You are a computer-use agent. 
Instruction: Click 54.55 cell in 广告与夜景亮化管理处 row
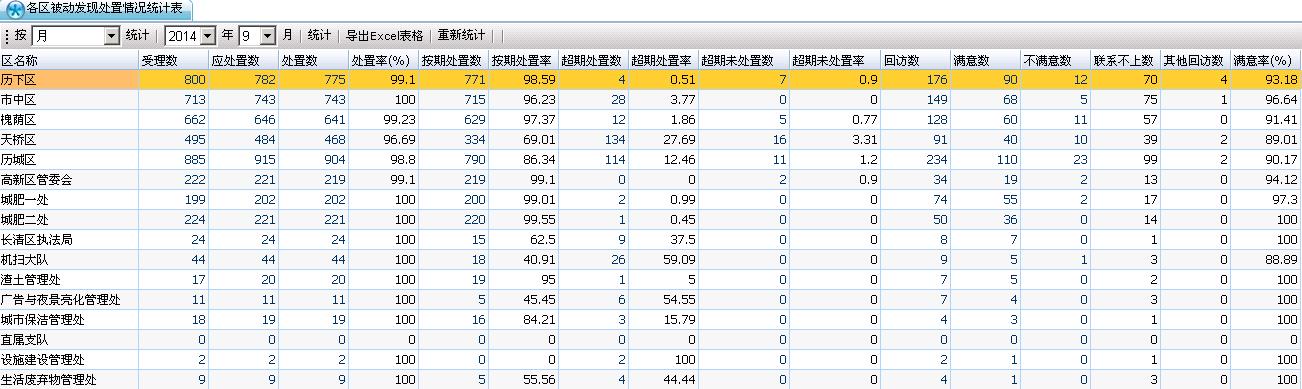pyautogui.click(x=663, y=300)
